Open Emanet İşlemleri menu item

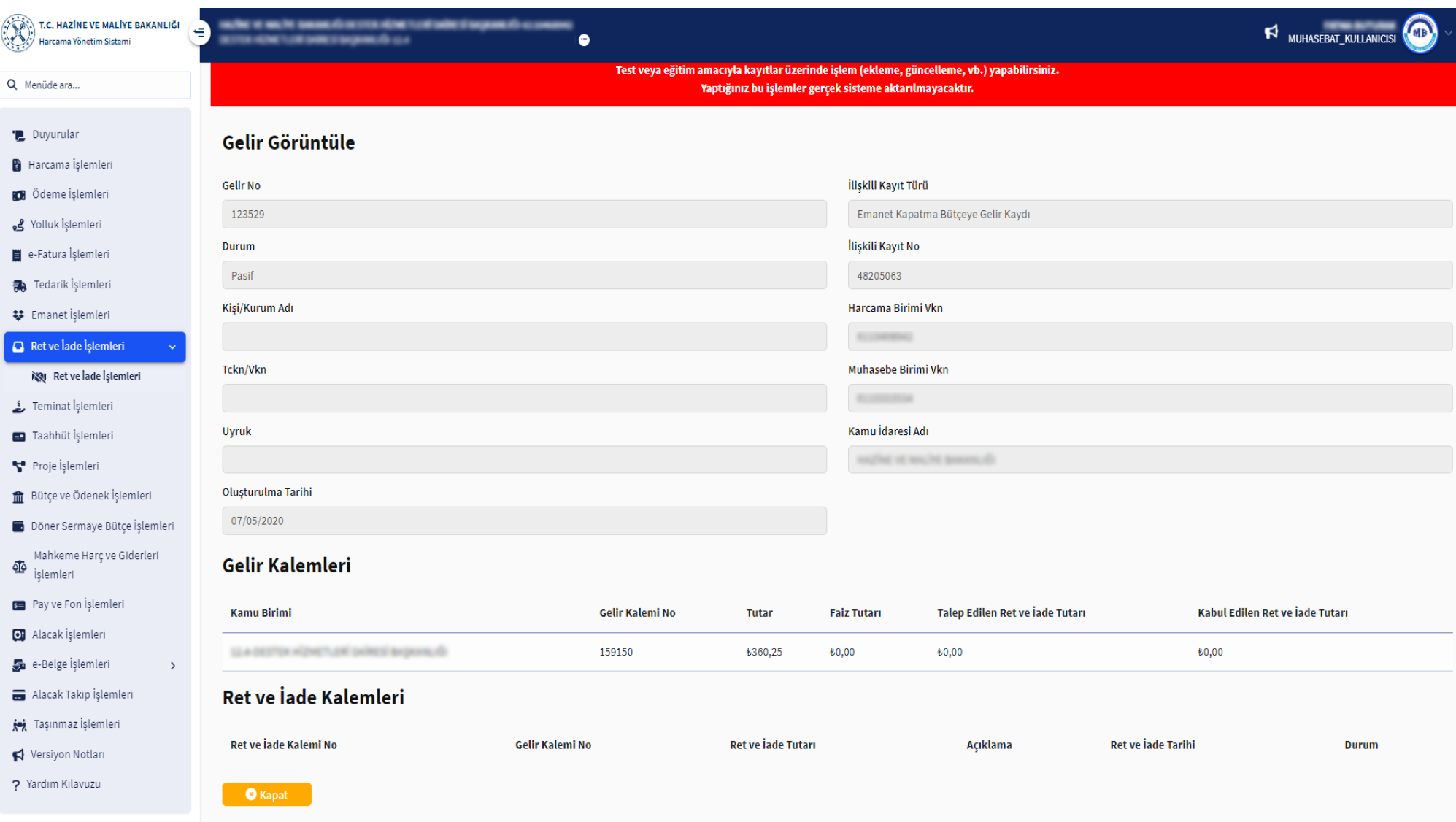70,315
